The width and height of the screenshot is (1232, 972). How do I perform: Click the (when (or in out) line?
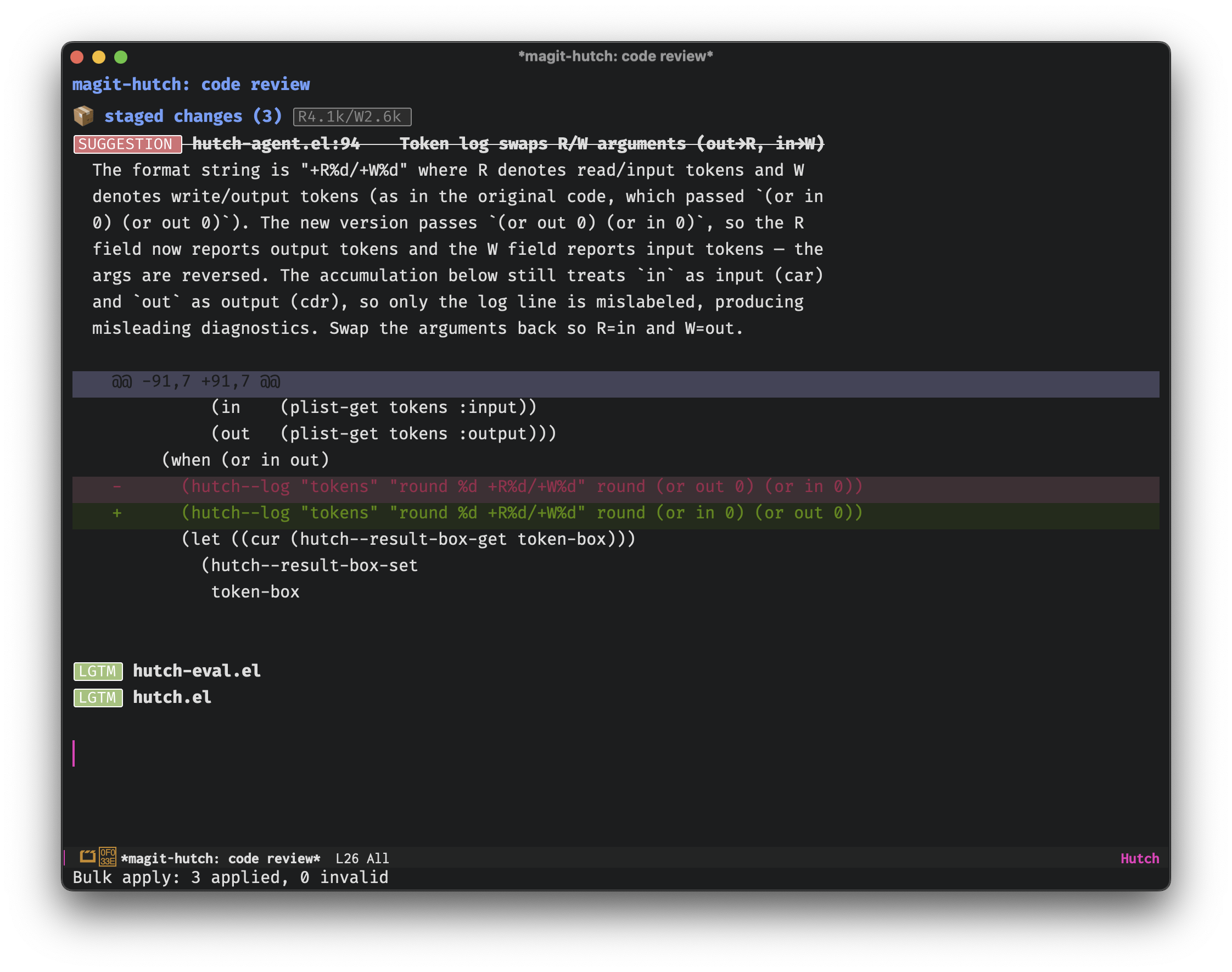246,460
